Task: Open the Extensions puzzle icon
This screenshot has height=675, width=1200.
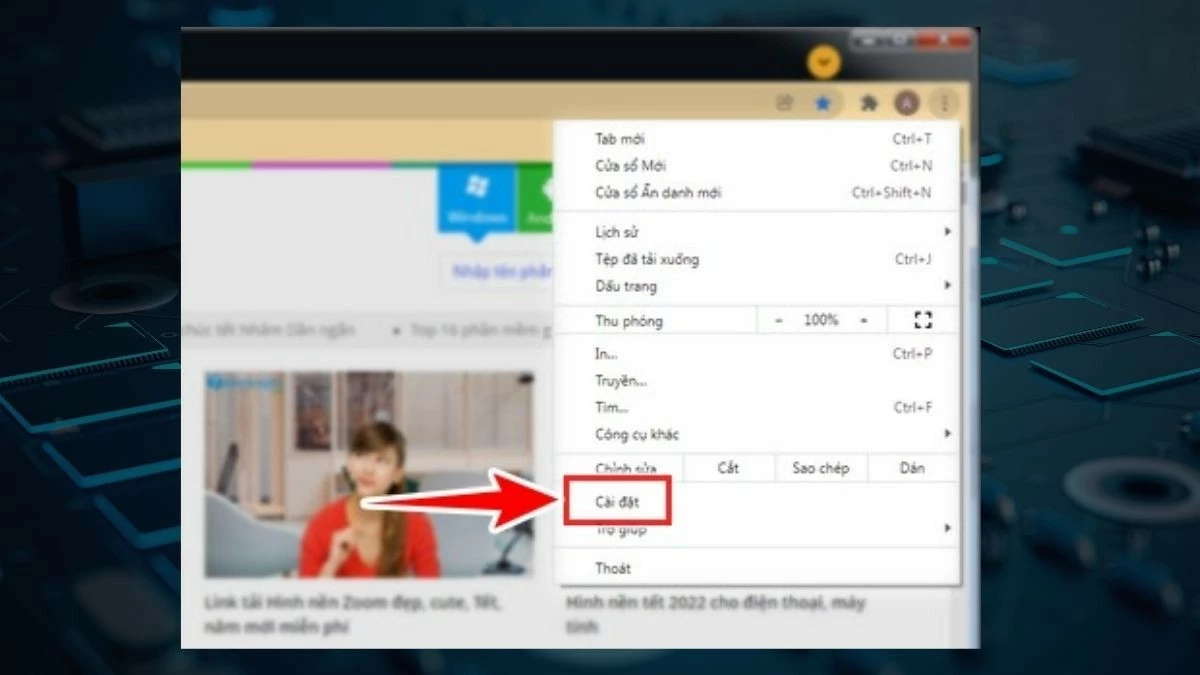Action: (x=869, y=102)
